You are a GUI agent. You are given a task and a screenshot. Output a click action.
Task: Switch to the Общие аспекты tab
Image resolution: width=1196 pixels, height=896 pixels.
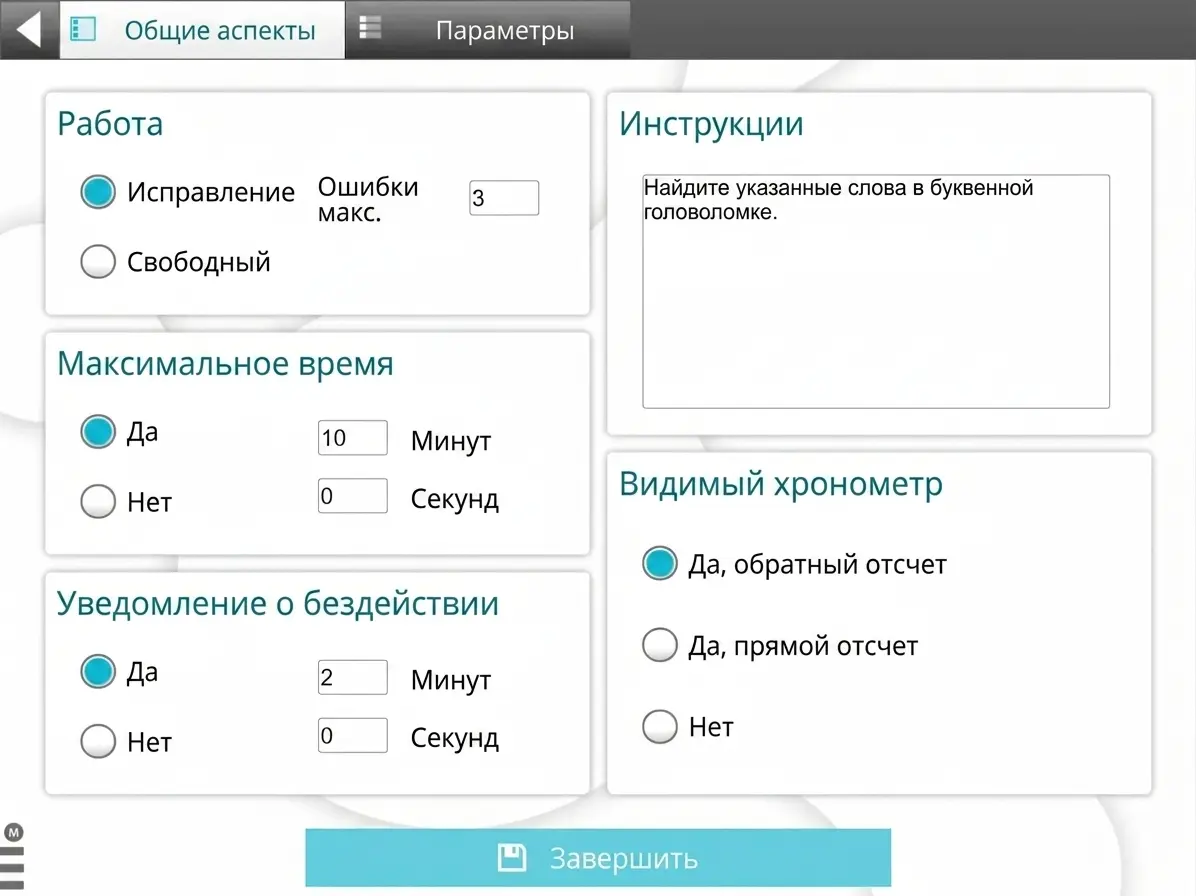click(x=202, y=30)
